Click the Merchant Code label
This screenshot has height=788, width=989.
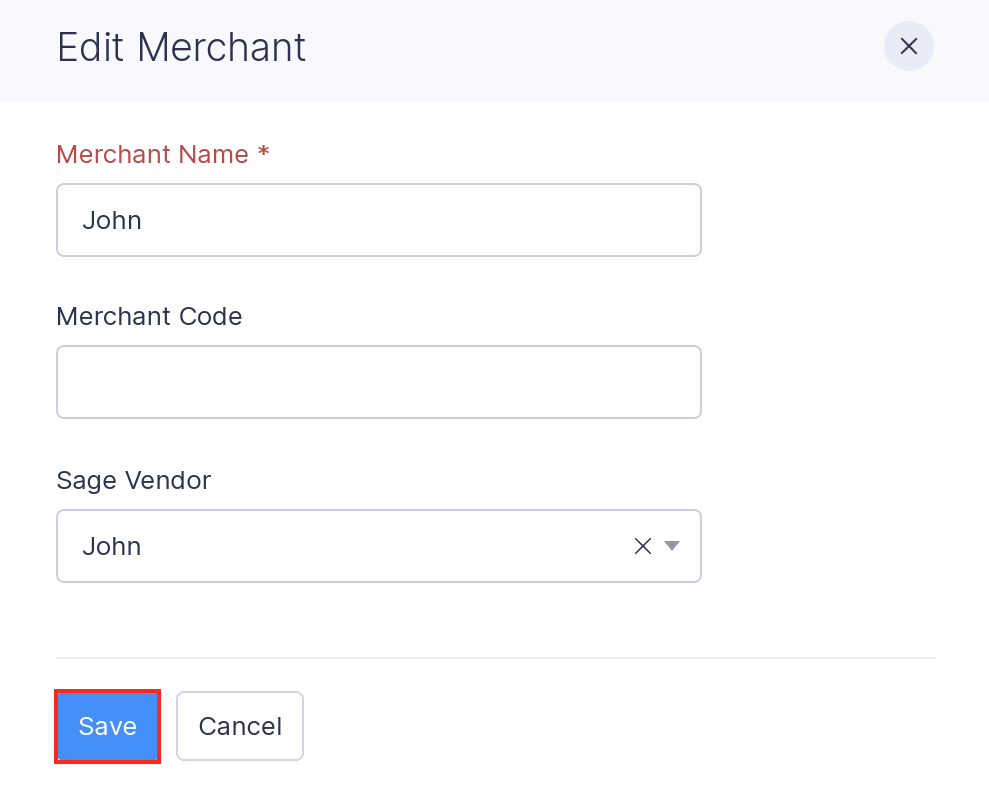[x=149, y=317]
